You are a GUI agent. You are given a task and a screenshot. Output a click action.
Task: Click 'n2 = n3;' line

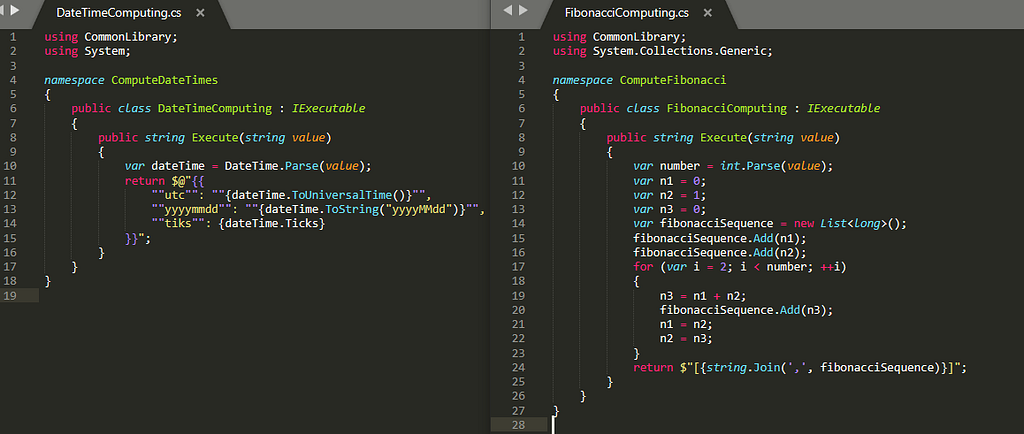686,339
